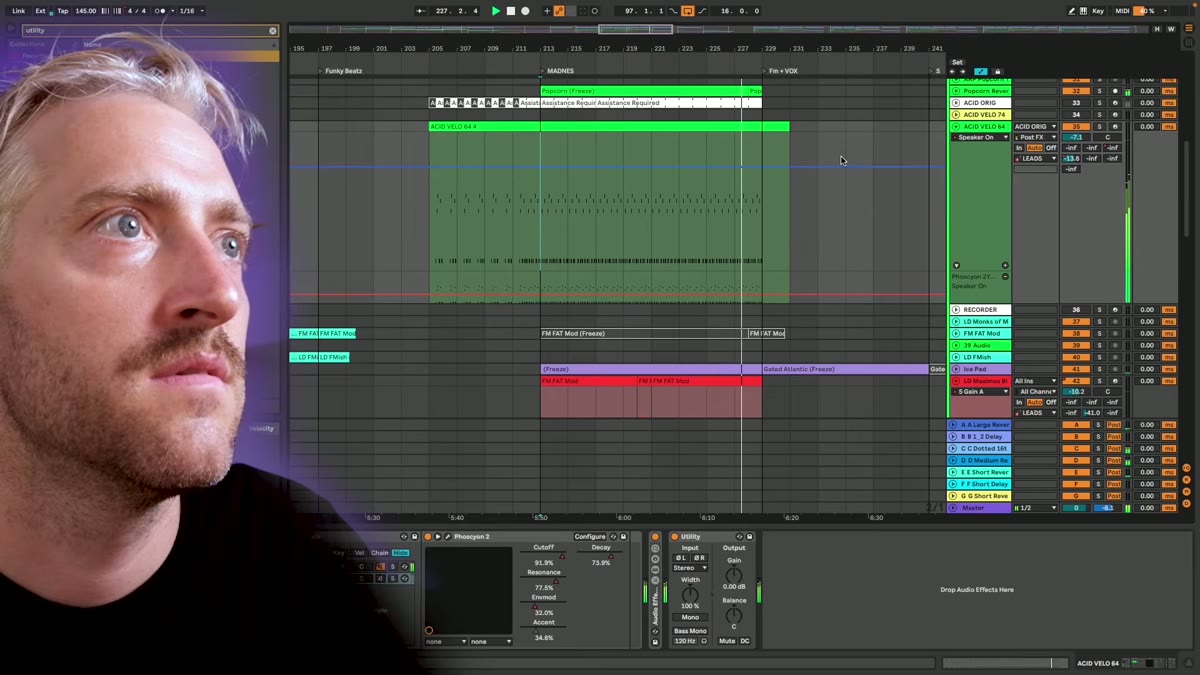Toggle the Utility device activator

pos(674,536)
